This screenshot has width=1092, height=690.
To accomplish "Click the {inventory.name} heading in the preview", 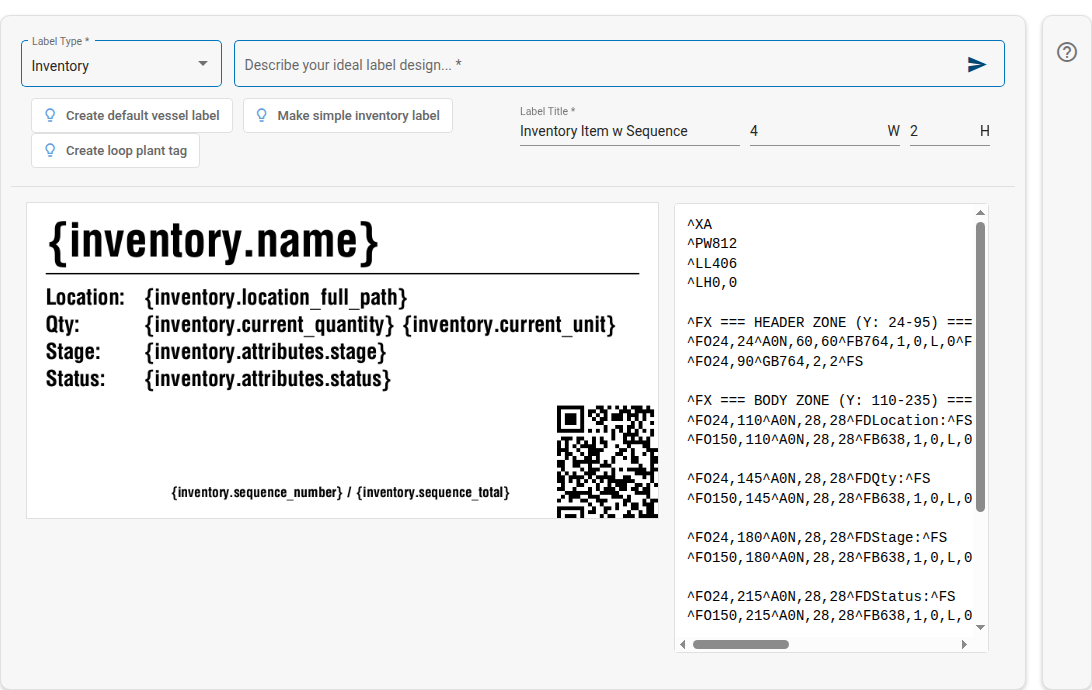I will [212, 242].
